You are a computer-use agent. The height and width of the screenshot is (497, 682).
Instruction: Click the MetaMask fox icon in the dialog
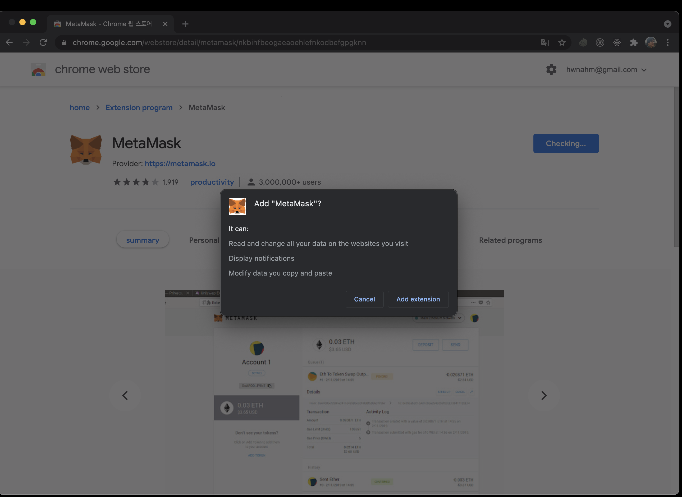[x=237, y=207]
